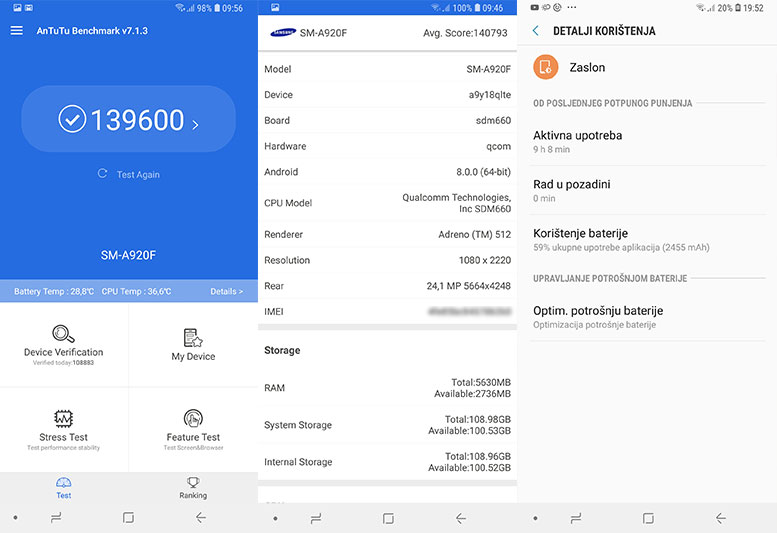Tap the Zaslon label
This screenshot has height=533, width=777.
pos(587,67)
